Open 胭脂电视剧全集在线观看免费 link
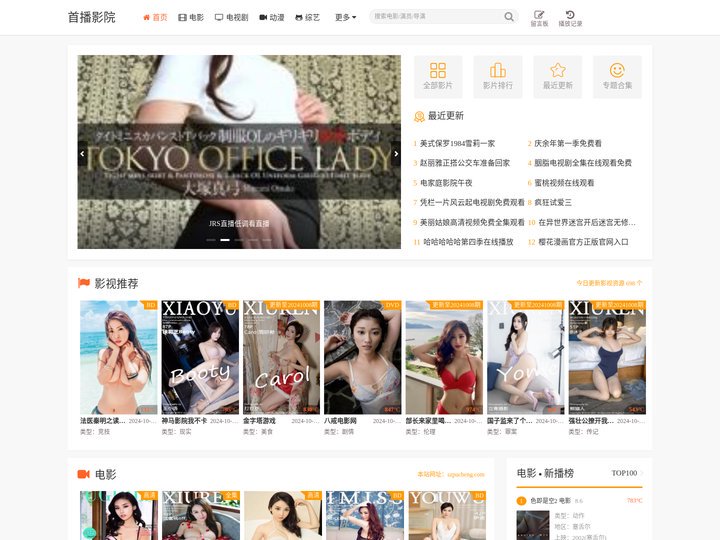The width and height of the screenshot is (720, 540). coord(583,163)
